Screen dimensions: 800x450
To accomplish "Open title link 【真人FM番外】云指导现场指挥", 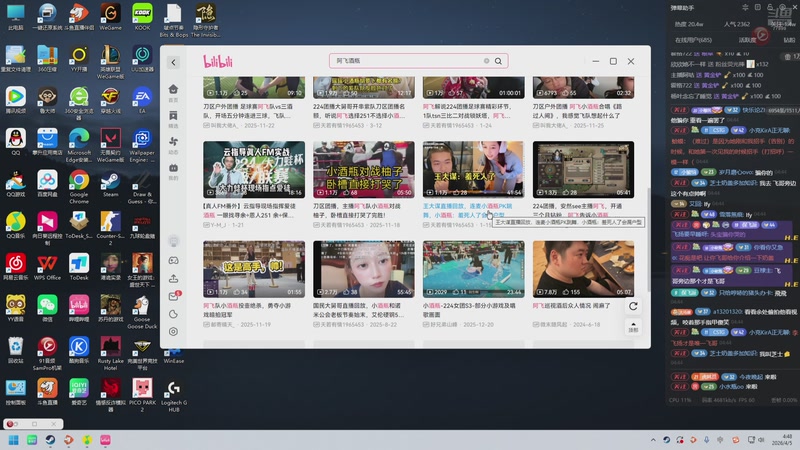I will click(249, 210).
